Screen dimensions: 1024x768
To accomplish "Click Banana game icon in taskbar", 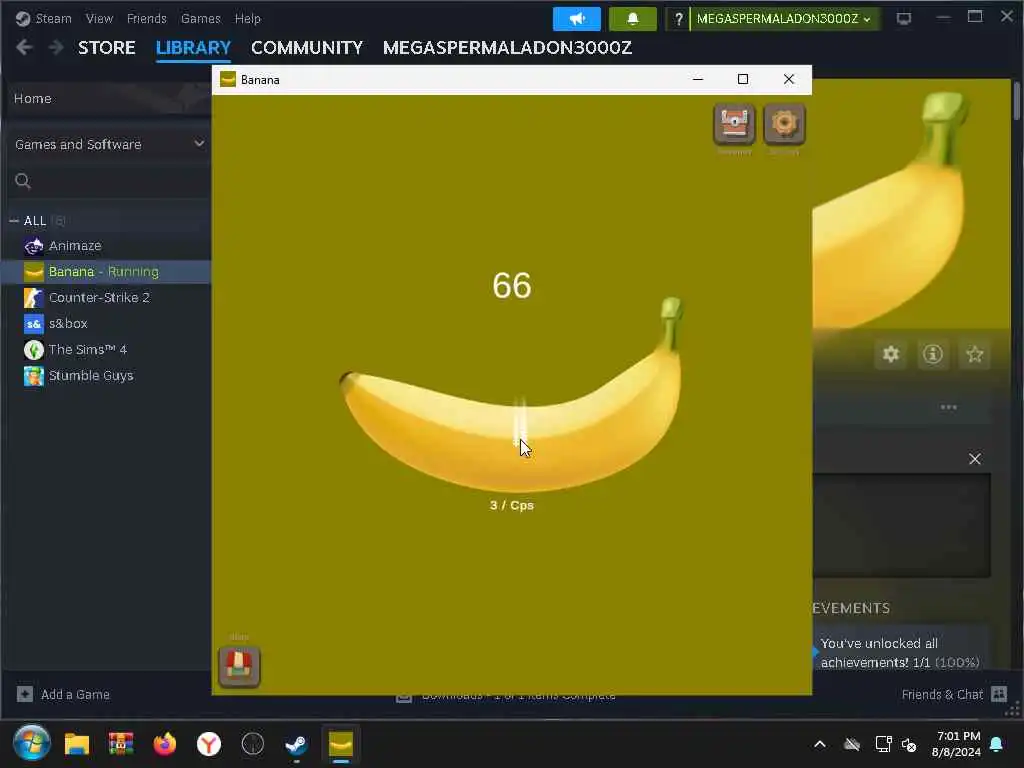I will [x=340, y=744].
